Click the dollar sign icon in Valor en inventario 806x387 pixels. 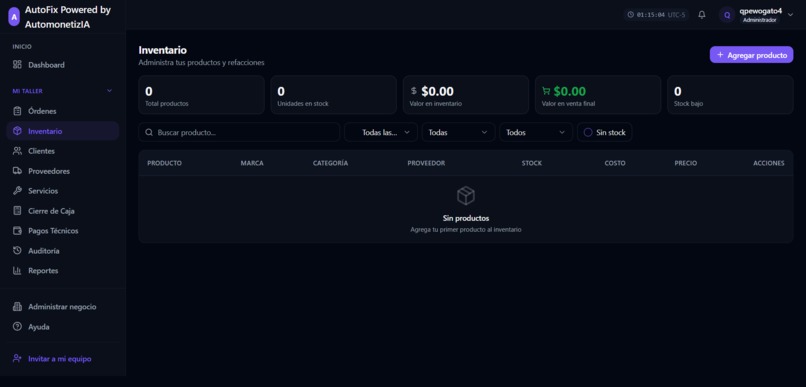[x=414, y=91]
